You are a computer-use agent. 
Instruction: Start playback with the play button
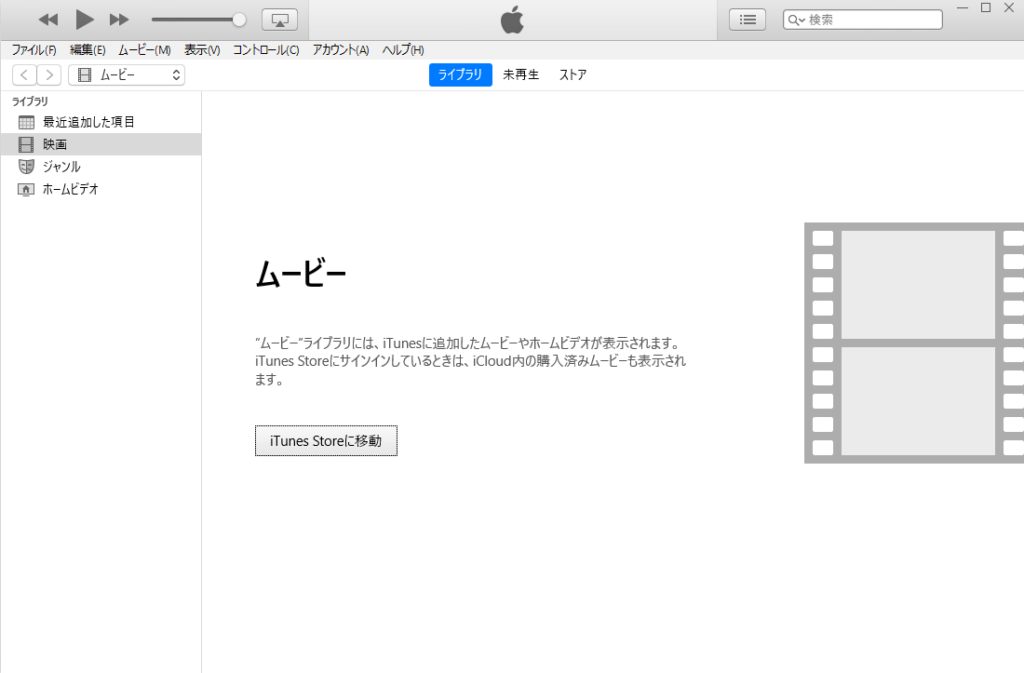84,20
